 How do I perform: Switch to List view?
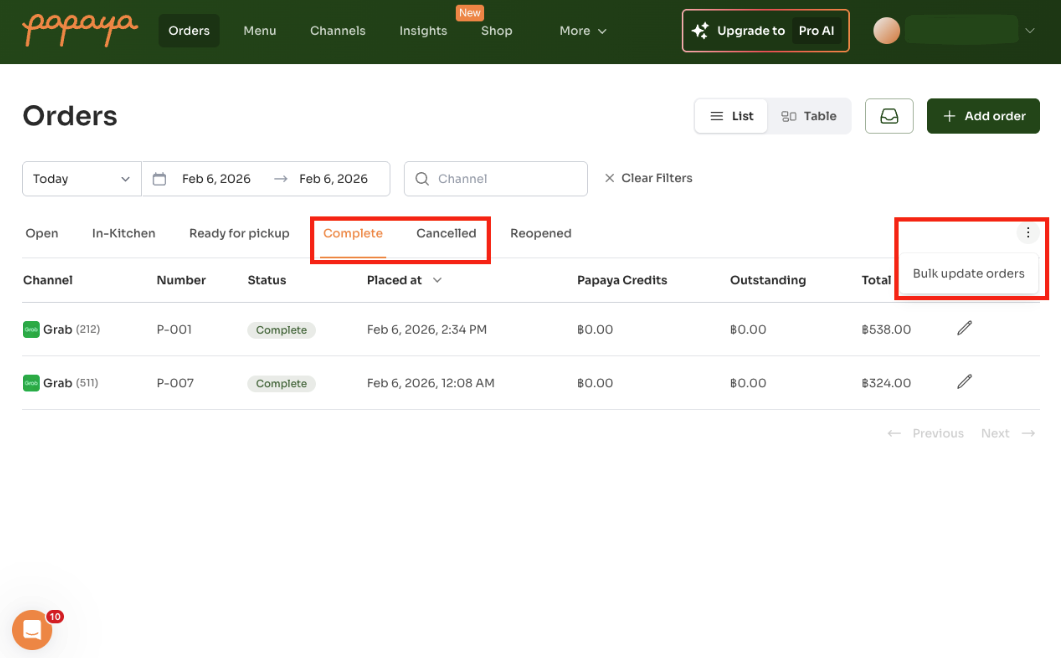pyautogui.click(x=731, y=115)
